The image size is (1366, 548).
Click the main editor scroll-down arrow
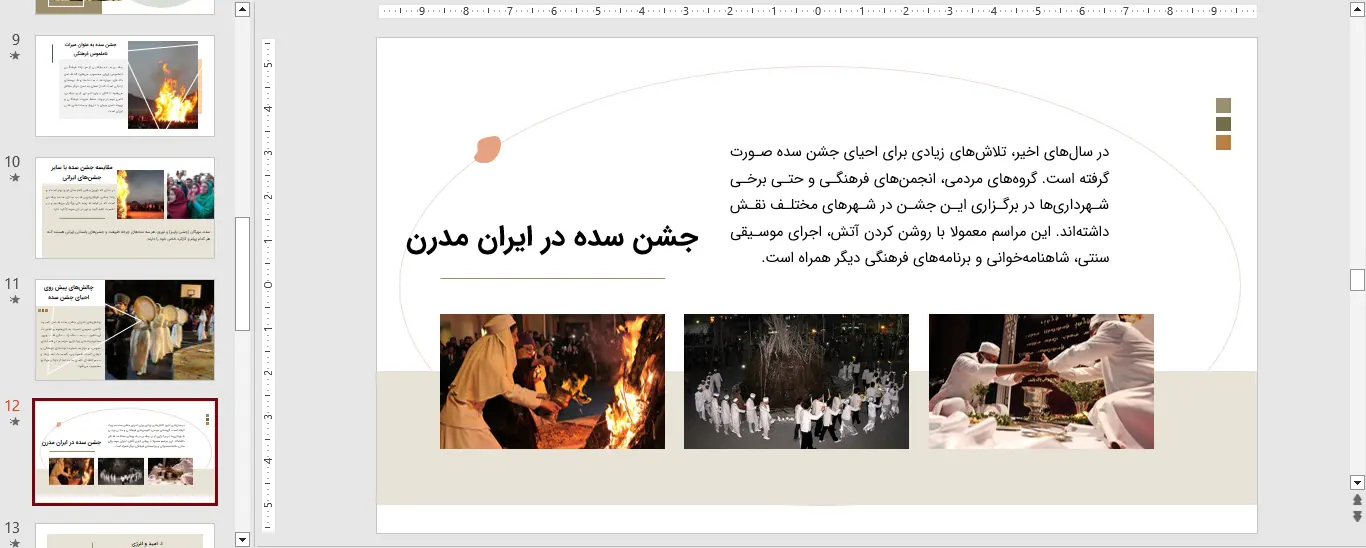coord(1357,481)
